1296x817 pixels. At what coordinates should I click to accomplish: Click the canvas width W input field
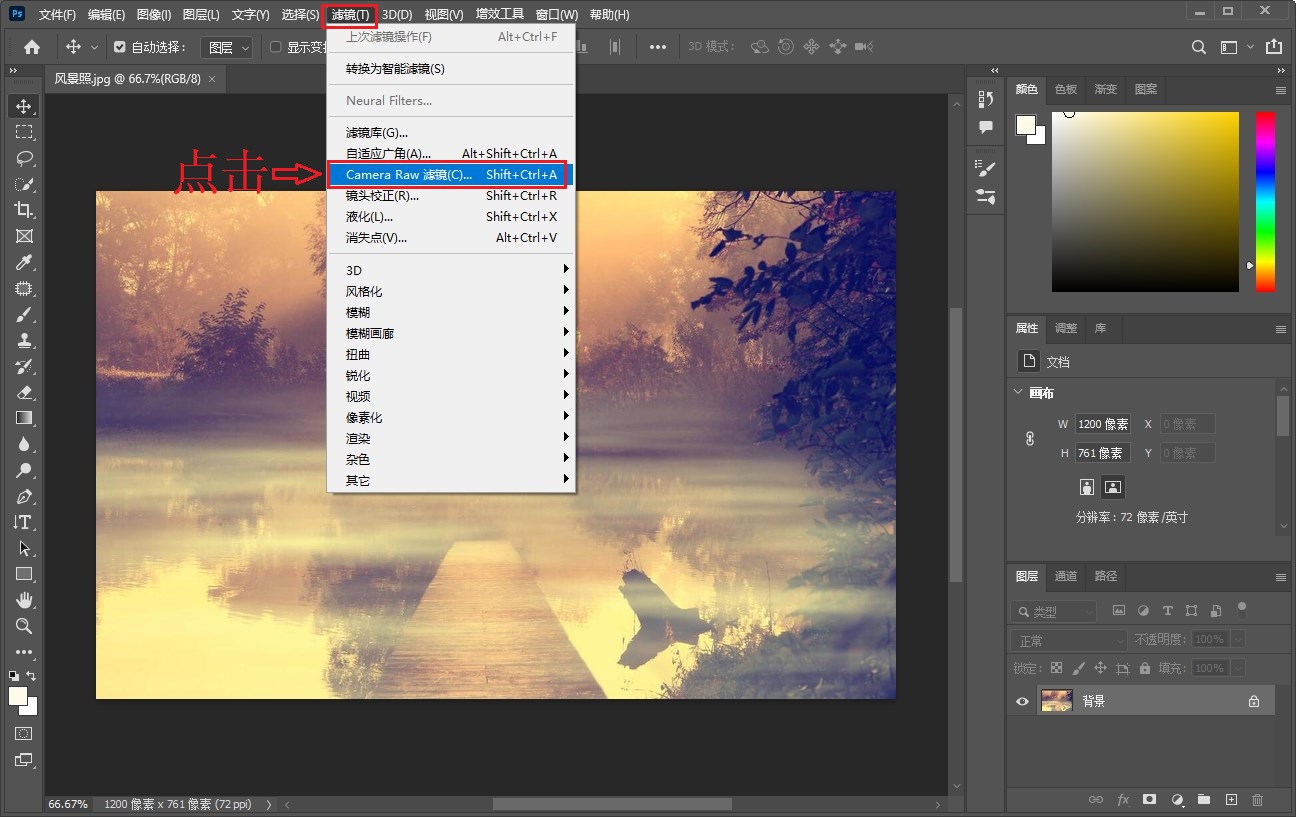(x=1102, y=424)
